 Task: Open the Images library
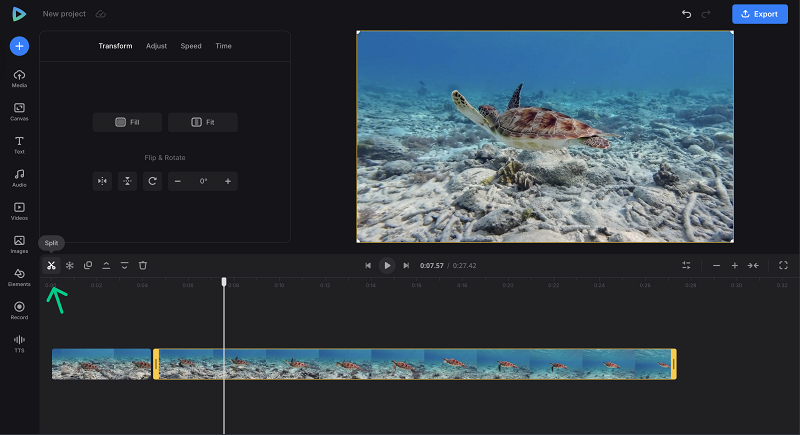pyautogui.click(x=19, y=244)
